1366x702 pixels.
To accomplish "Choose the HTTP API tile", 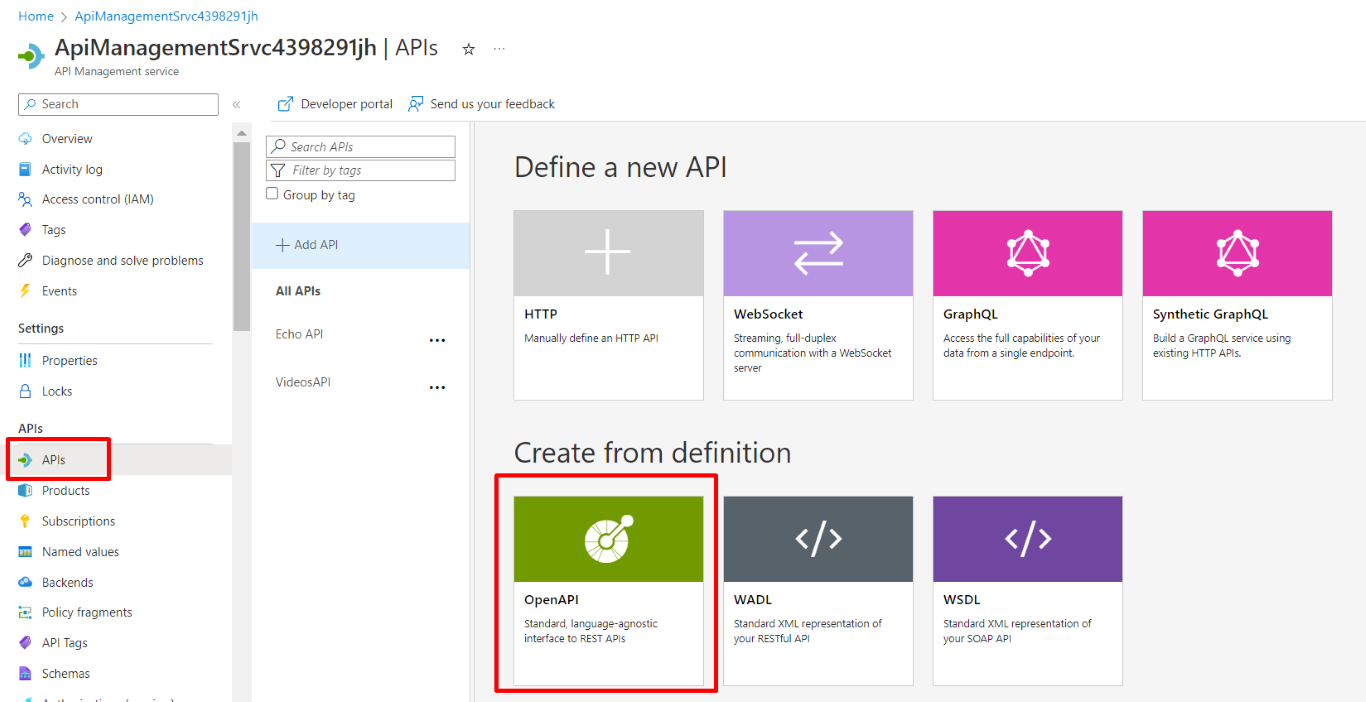I will (608, 305).
